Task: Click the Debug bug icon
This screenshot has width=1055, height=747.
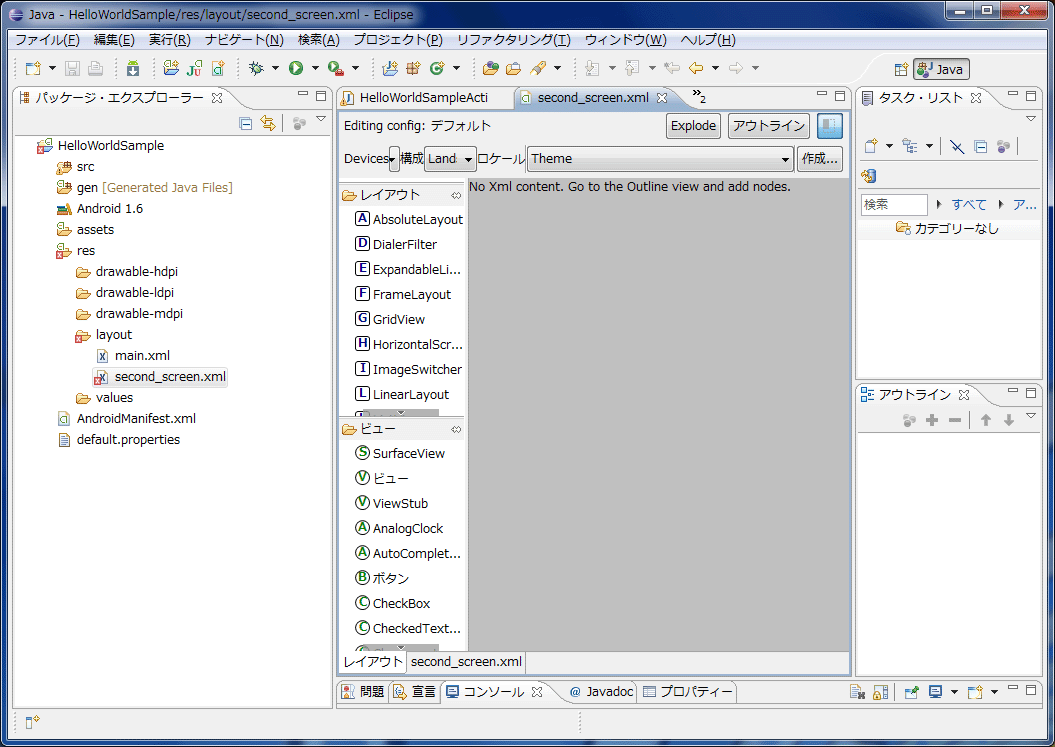Action: (256, 68)
